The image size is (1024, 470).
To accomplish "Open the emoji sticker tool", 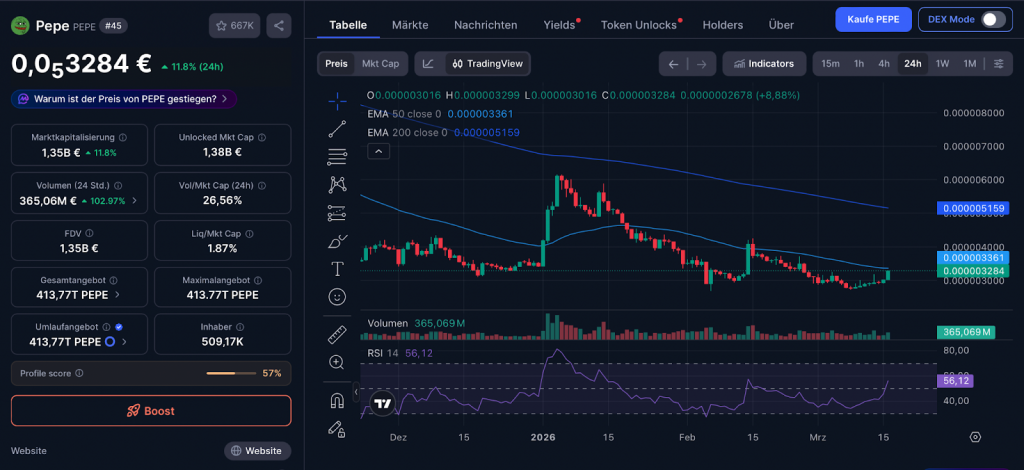I will 337,297.
